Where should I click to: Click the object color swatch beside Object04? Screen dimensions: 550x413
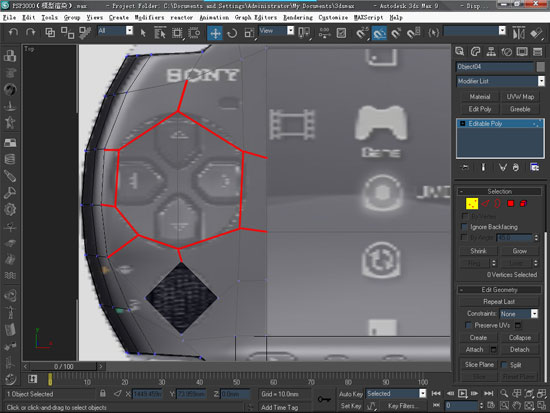coord(541,66)
